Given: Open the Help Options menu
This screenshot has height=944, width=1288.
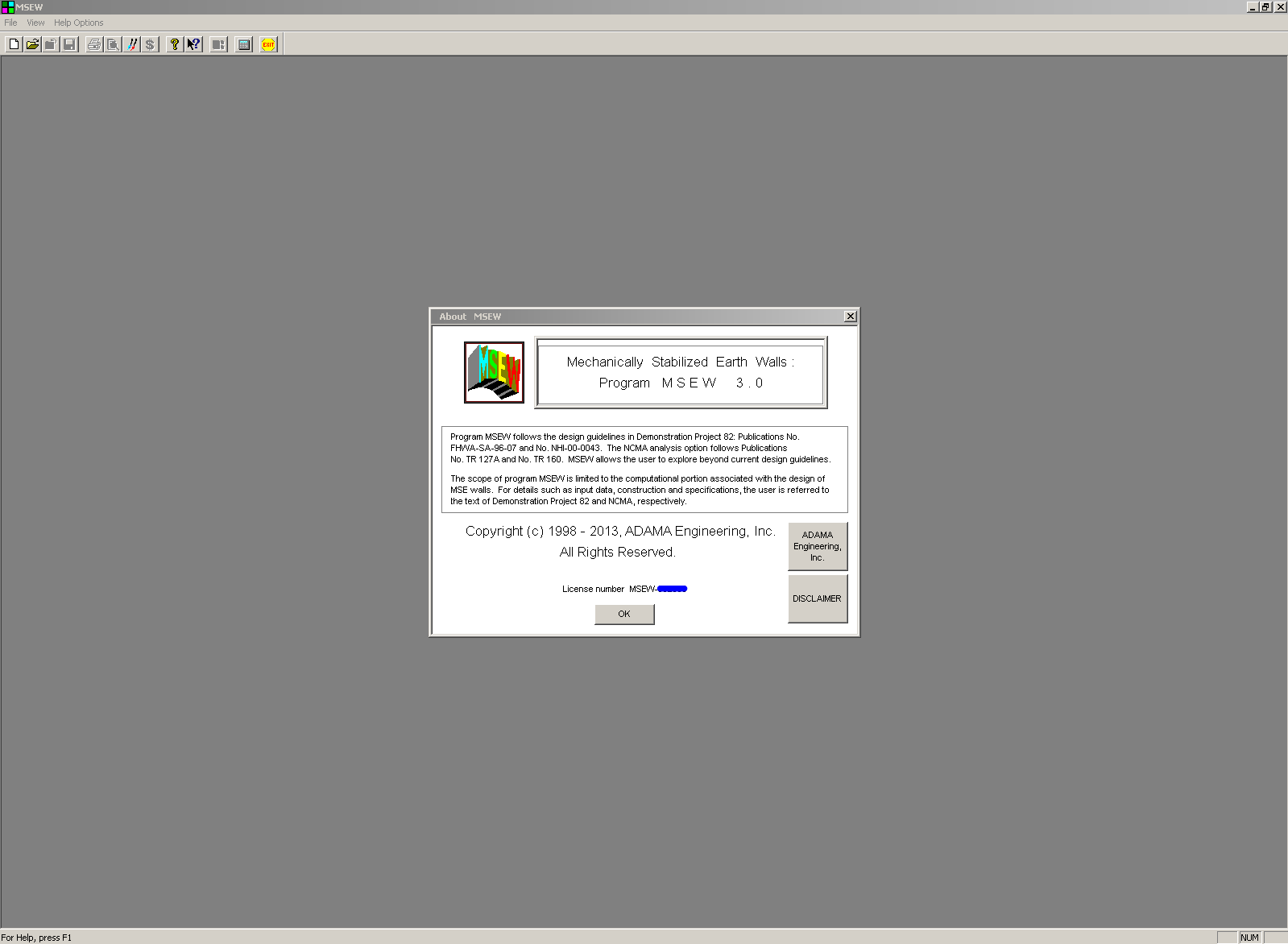Looking at the screenshot, I should pyautogui.click(x=78, y=23).
